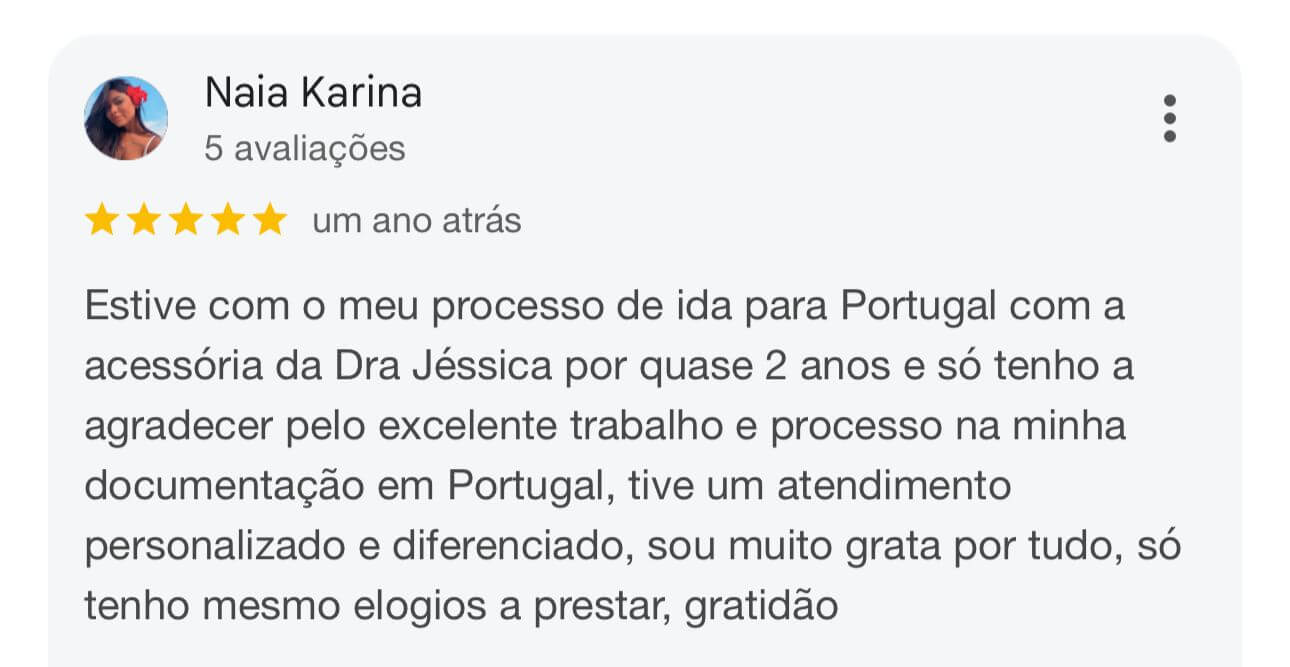The width and height of the screenshot is (1290, 667).
Task: Click the second yellow rating star
Action: (143, 220)
